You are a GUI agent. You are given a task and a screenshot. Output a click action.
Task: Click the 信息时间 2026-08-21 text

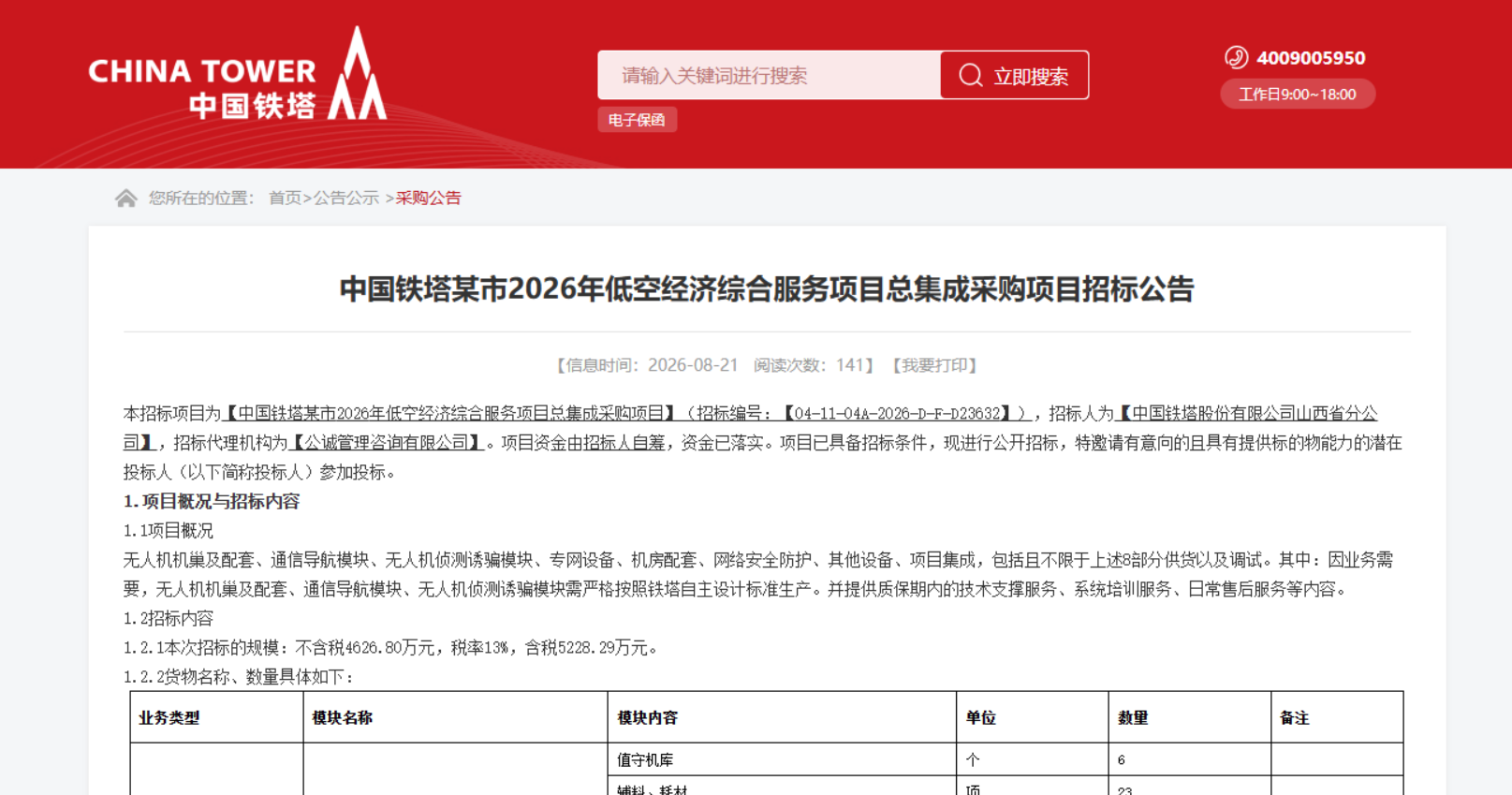point(646,365)
